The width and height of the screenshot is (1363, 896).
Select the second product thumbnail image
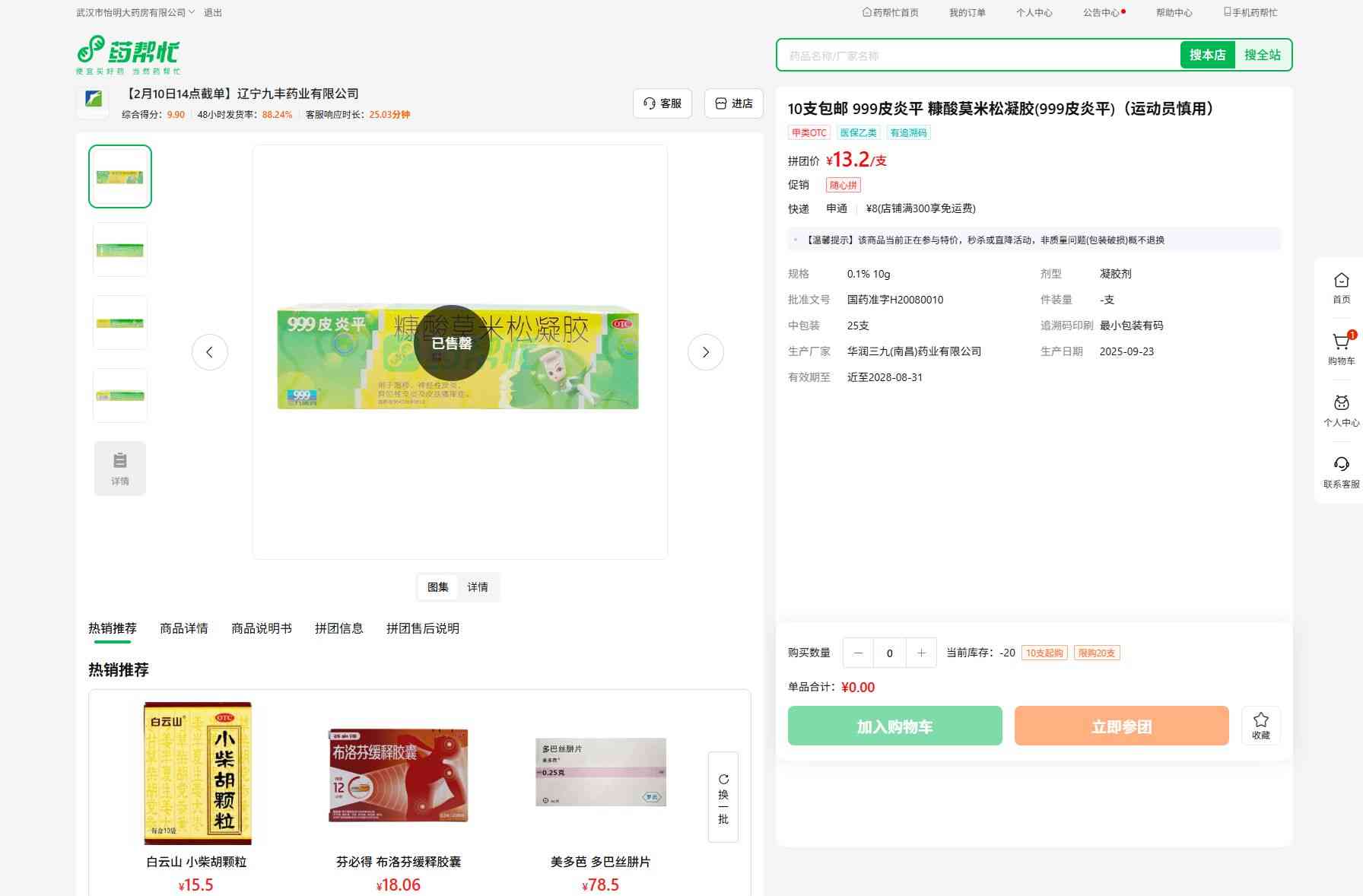(120, 249)
